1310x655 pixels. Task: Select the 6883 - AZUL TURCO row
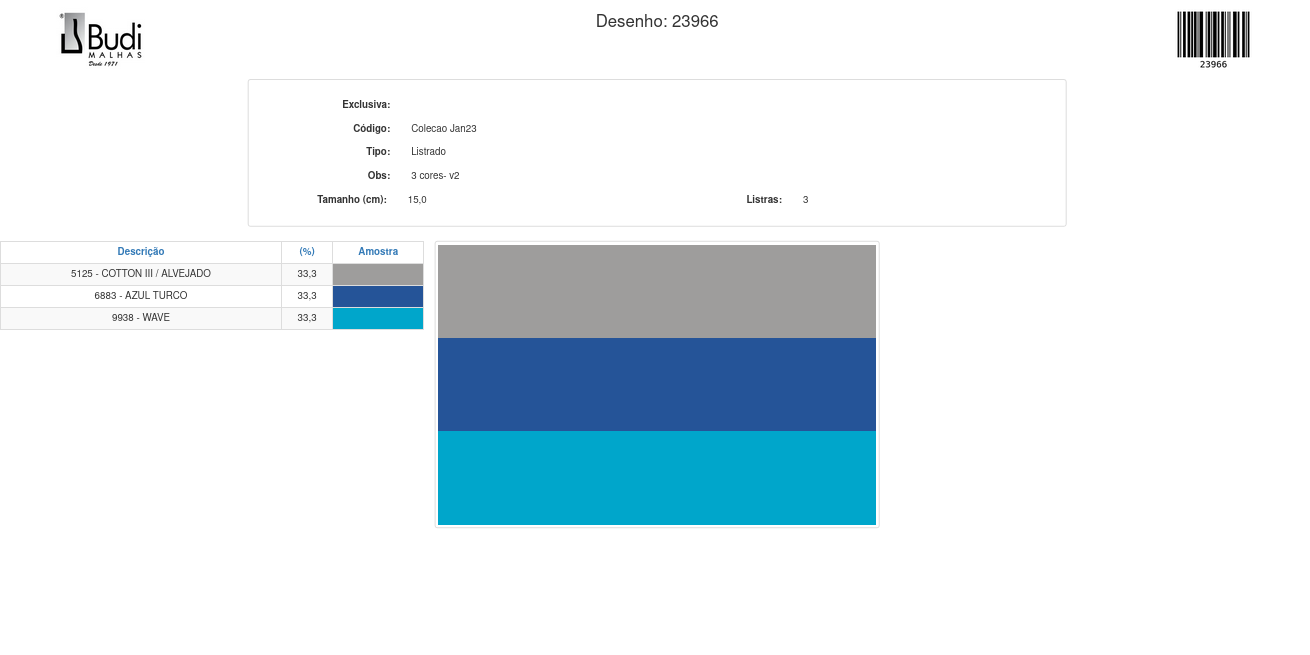[x=141, y=296]
